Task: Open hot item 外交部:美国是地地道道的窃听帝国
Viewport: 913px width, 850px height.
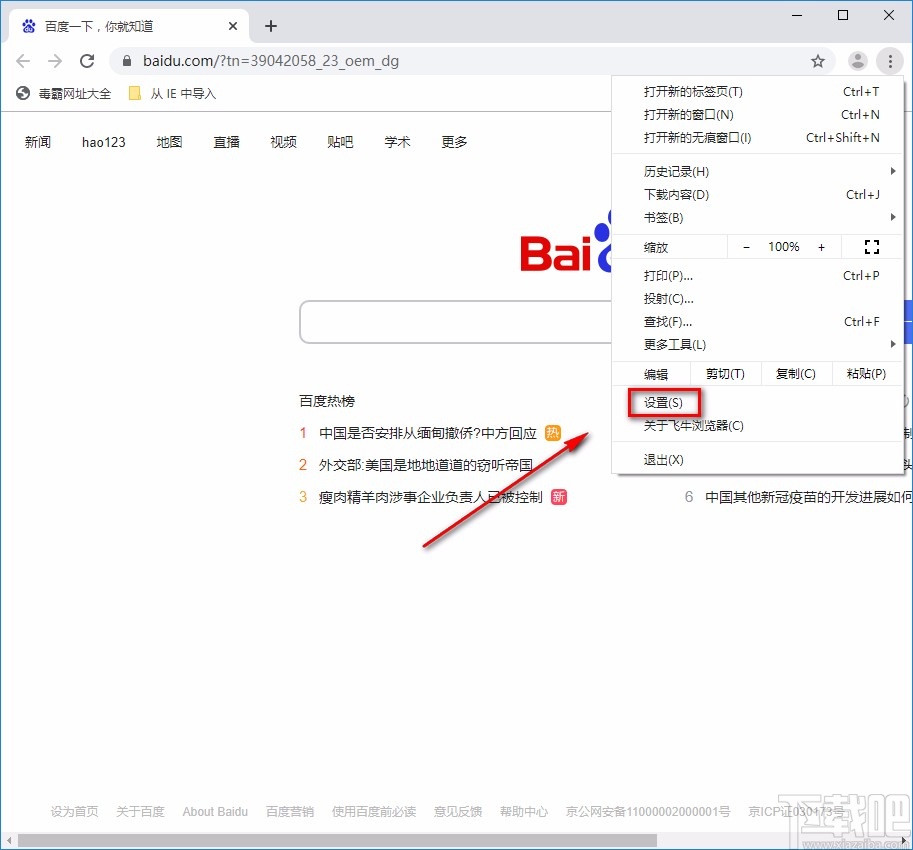Action: pos(426,465)
